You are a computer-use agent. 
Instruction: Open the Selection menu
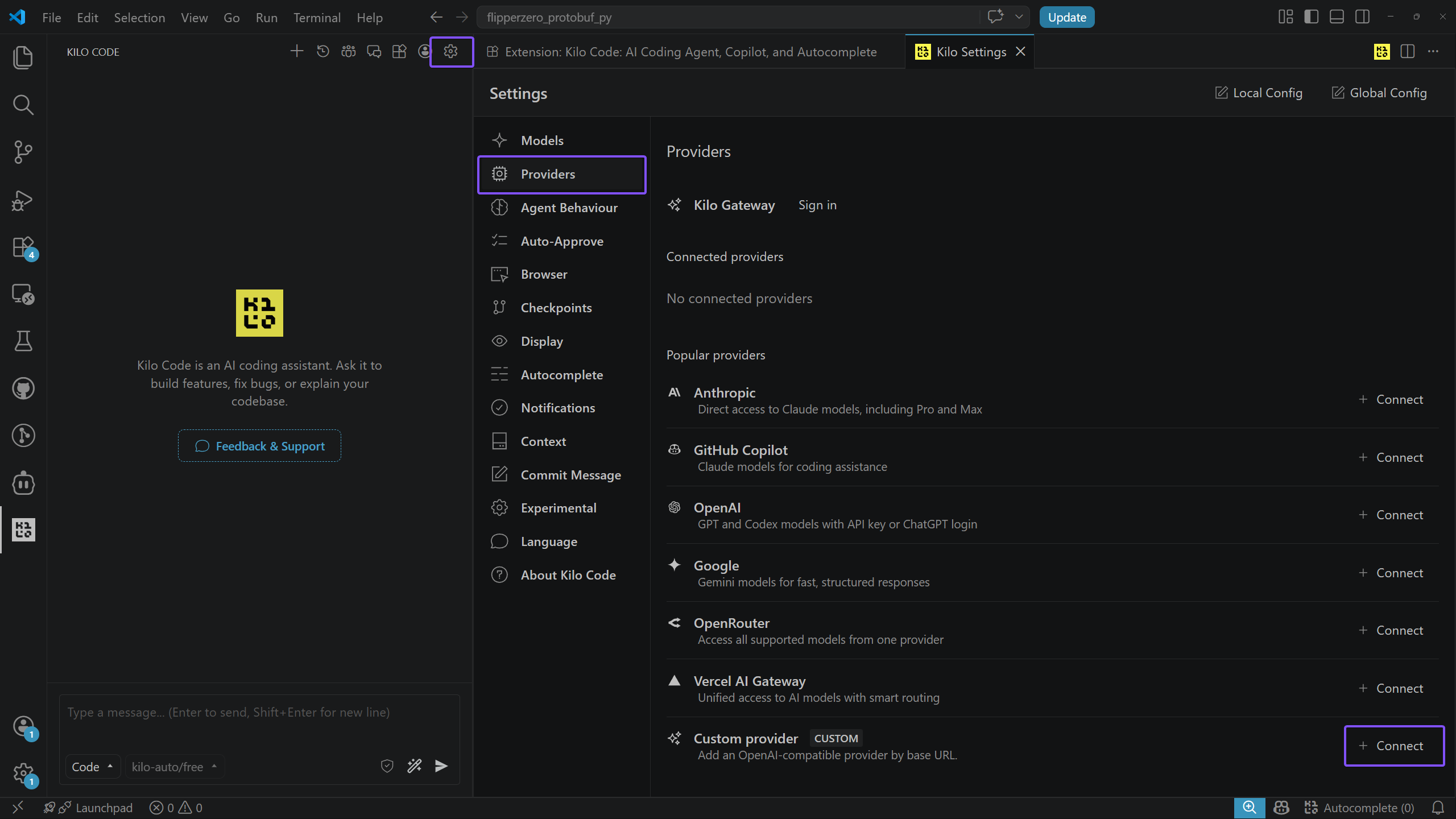coord(139,18)
